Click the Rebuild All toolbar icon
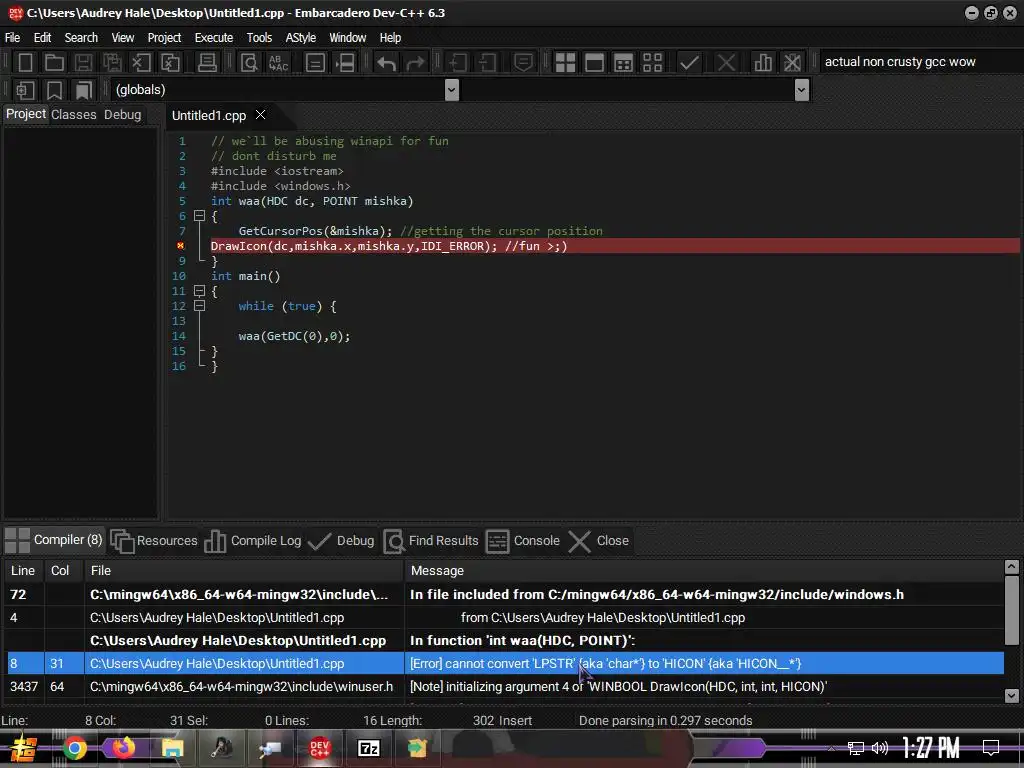This screenshot has height=768, width=1024. tap(652, 63)
